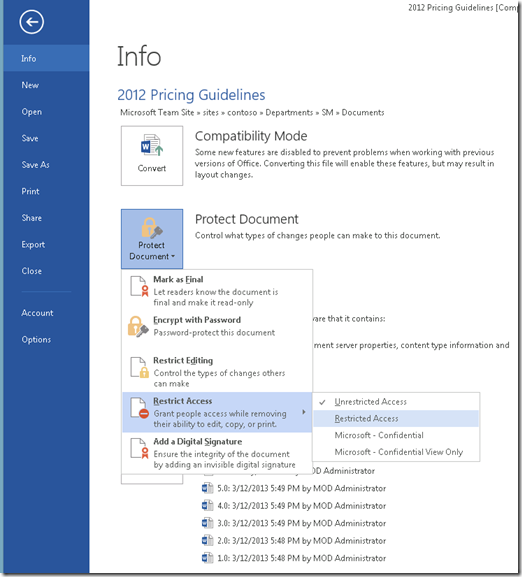
Task: Click the Word icon for version 1.0
Action: click(207, 558)
